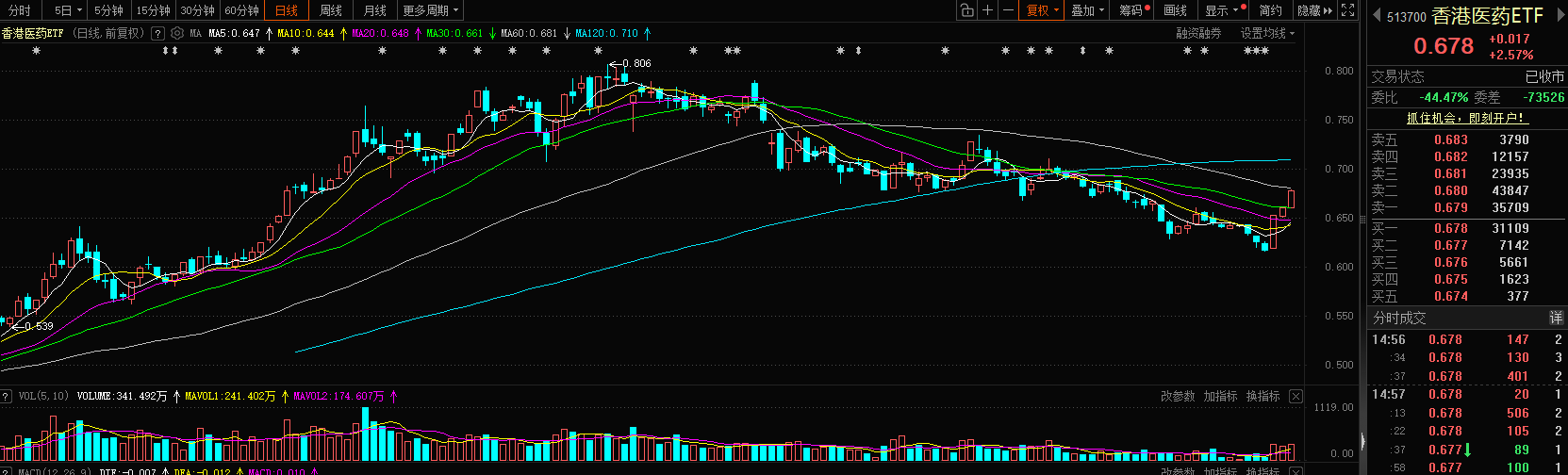Switch to the 分时 intraday chart

tap(19, 10)
